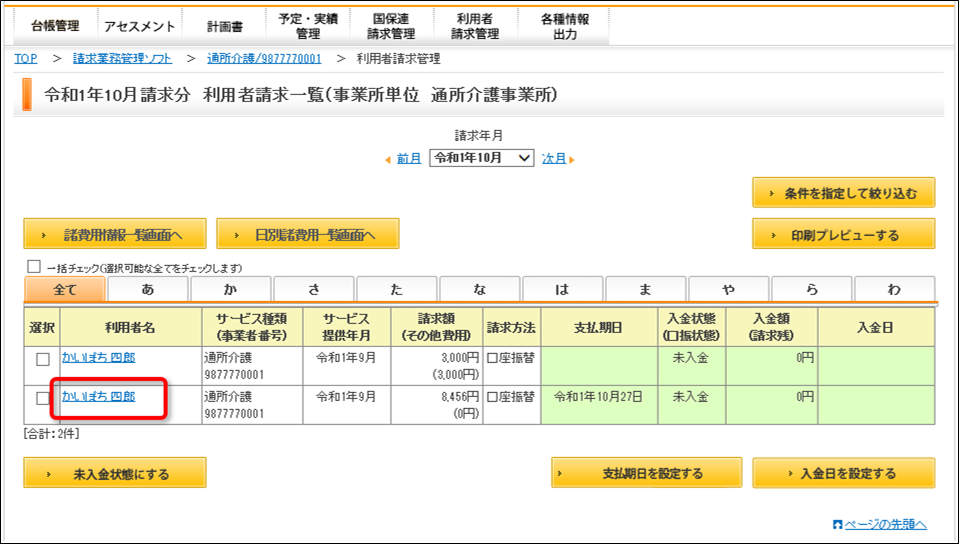
Task: Select the た kana tab
Action: (x=397, y=289)
